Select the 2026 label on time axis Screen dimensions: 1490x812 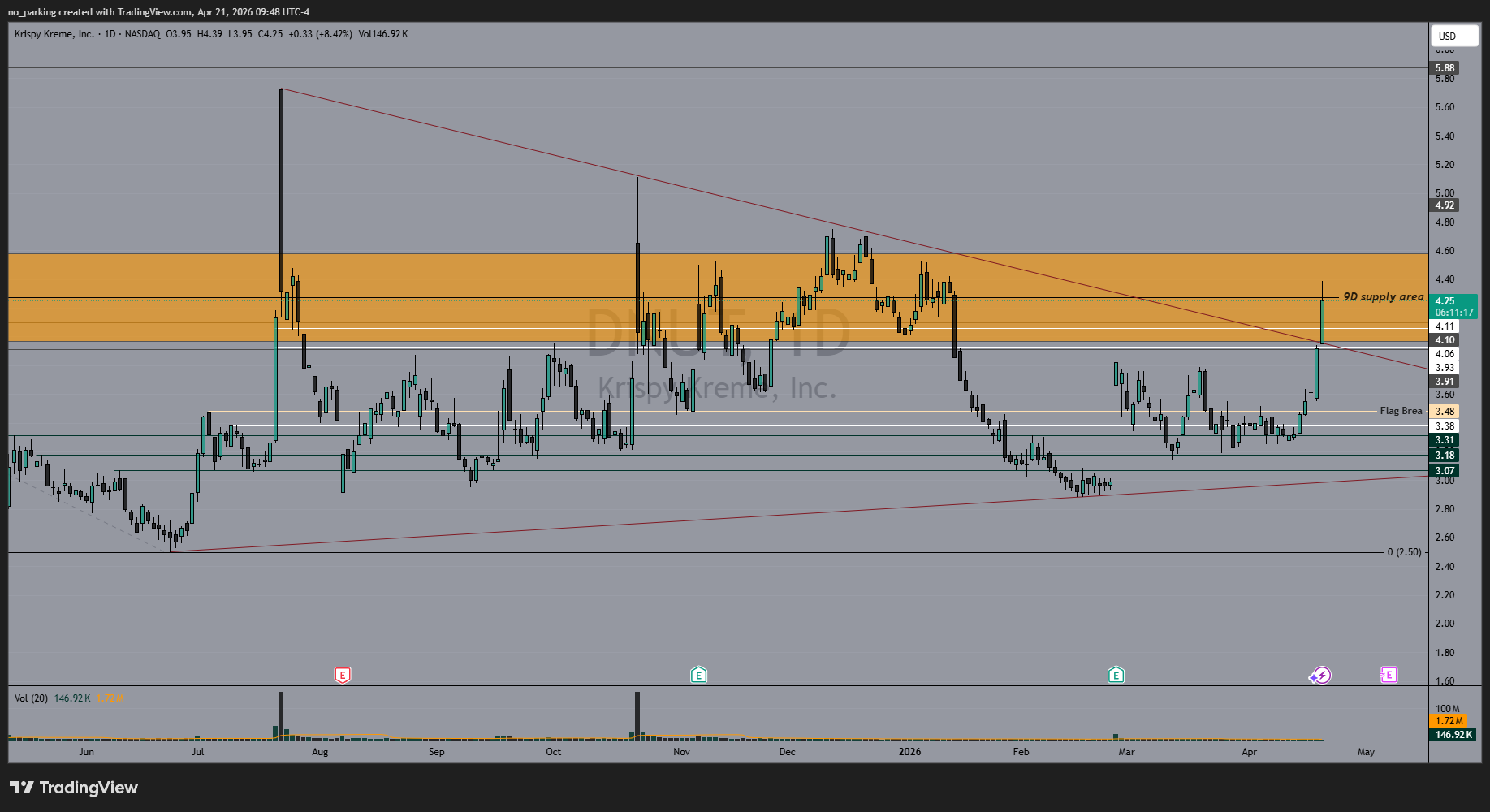point(910,752)
